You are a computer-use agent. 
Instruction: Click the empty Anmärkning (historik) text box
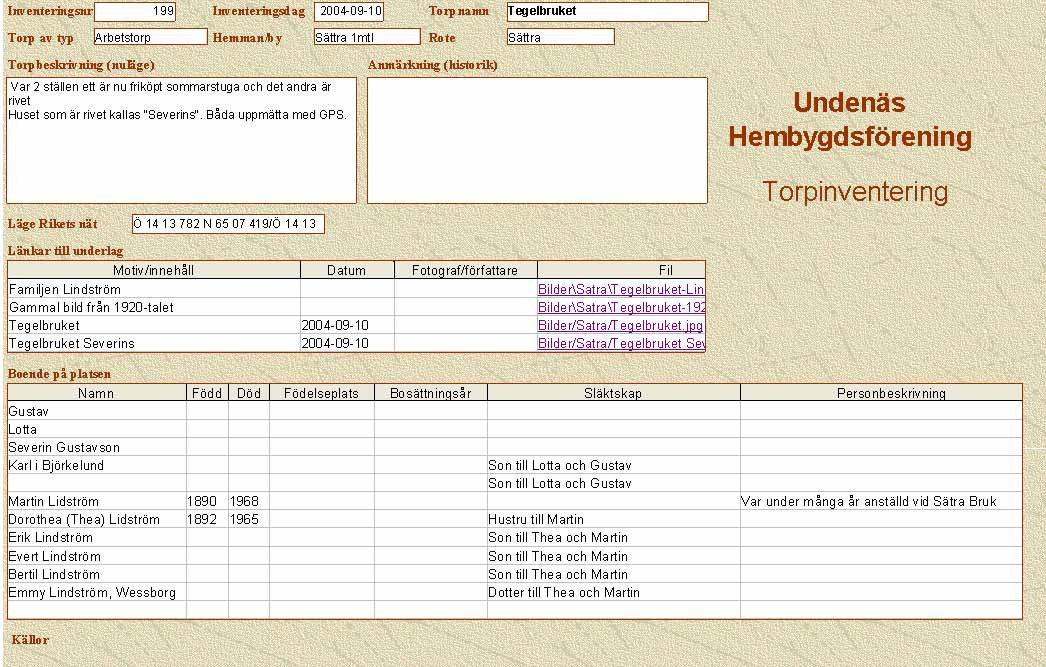537,141
